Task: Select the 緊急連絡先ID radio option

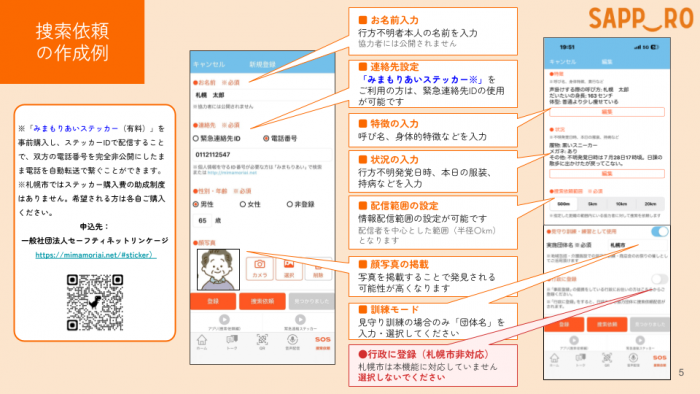Action: click(196, 138)
